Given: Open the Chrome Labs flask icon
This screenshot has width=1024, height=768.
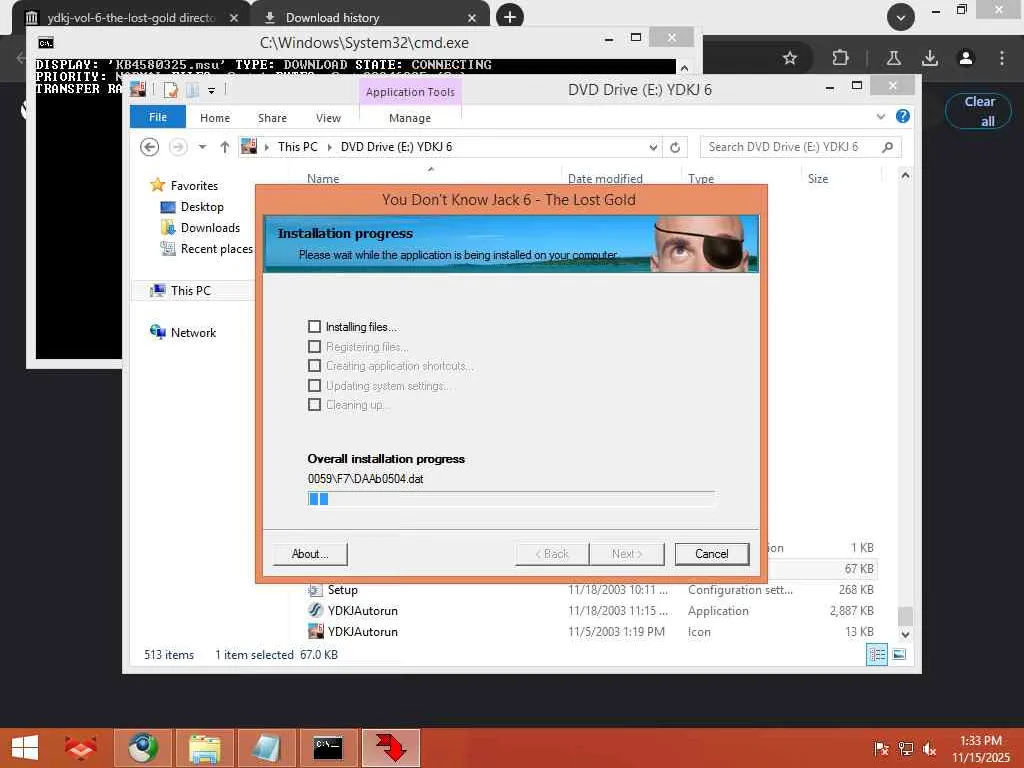Looking at the screenshot, I should (x=893, y=58).
